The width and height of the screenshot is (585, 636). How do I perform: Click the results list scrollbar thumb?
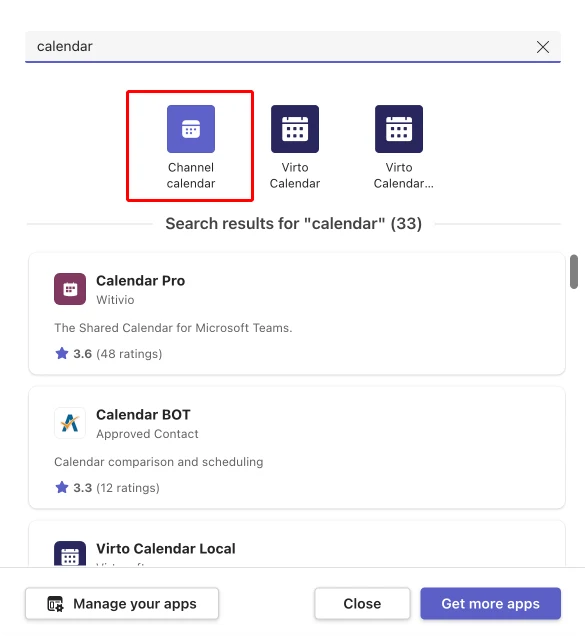tap(574, 272)
